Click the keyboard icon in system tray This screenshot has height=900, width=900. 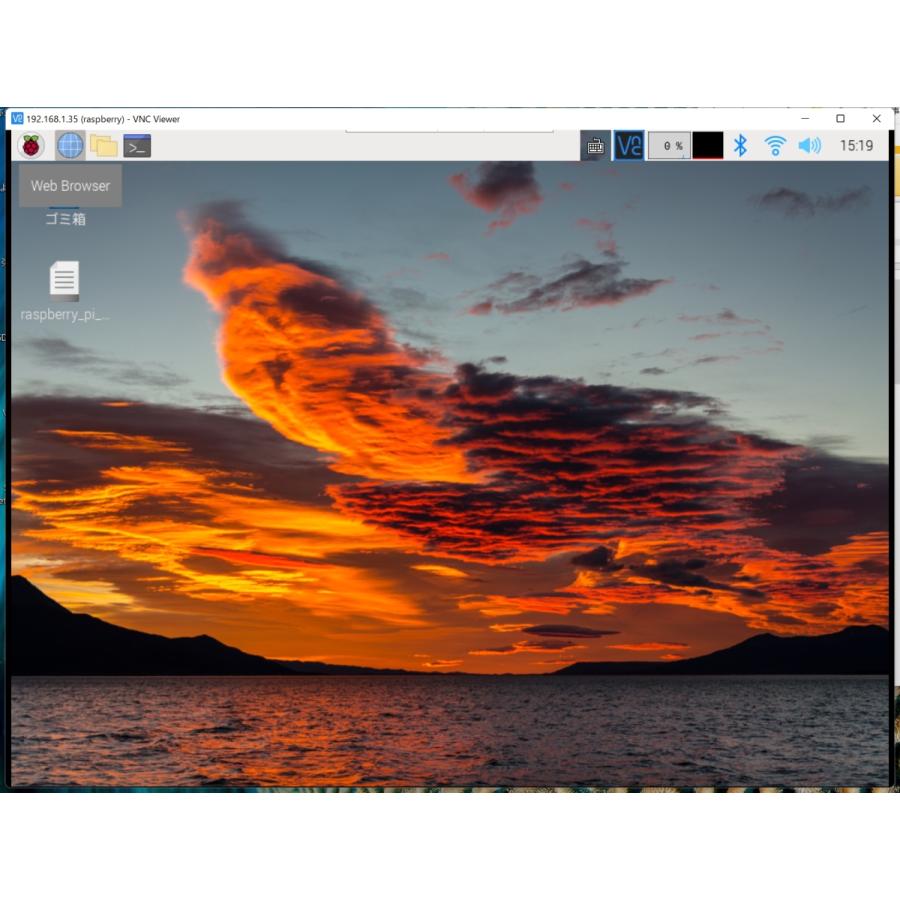point(595,146)
